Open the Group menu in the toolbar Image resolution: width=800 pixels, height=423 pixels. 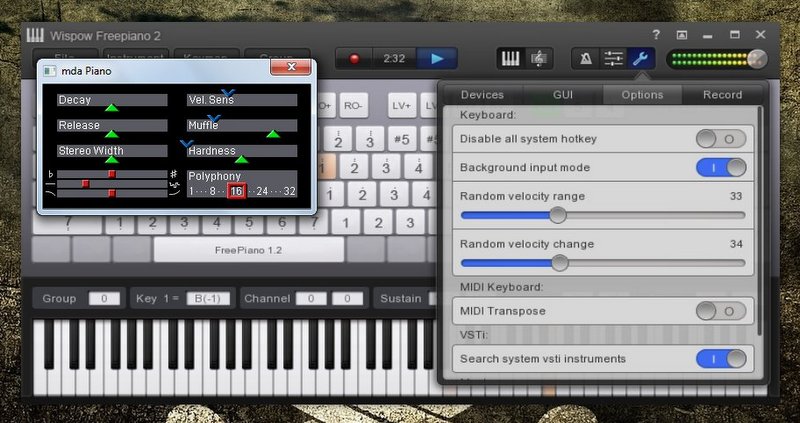pos(277,55)
